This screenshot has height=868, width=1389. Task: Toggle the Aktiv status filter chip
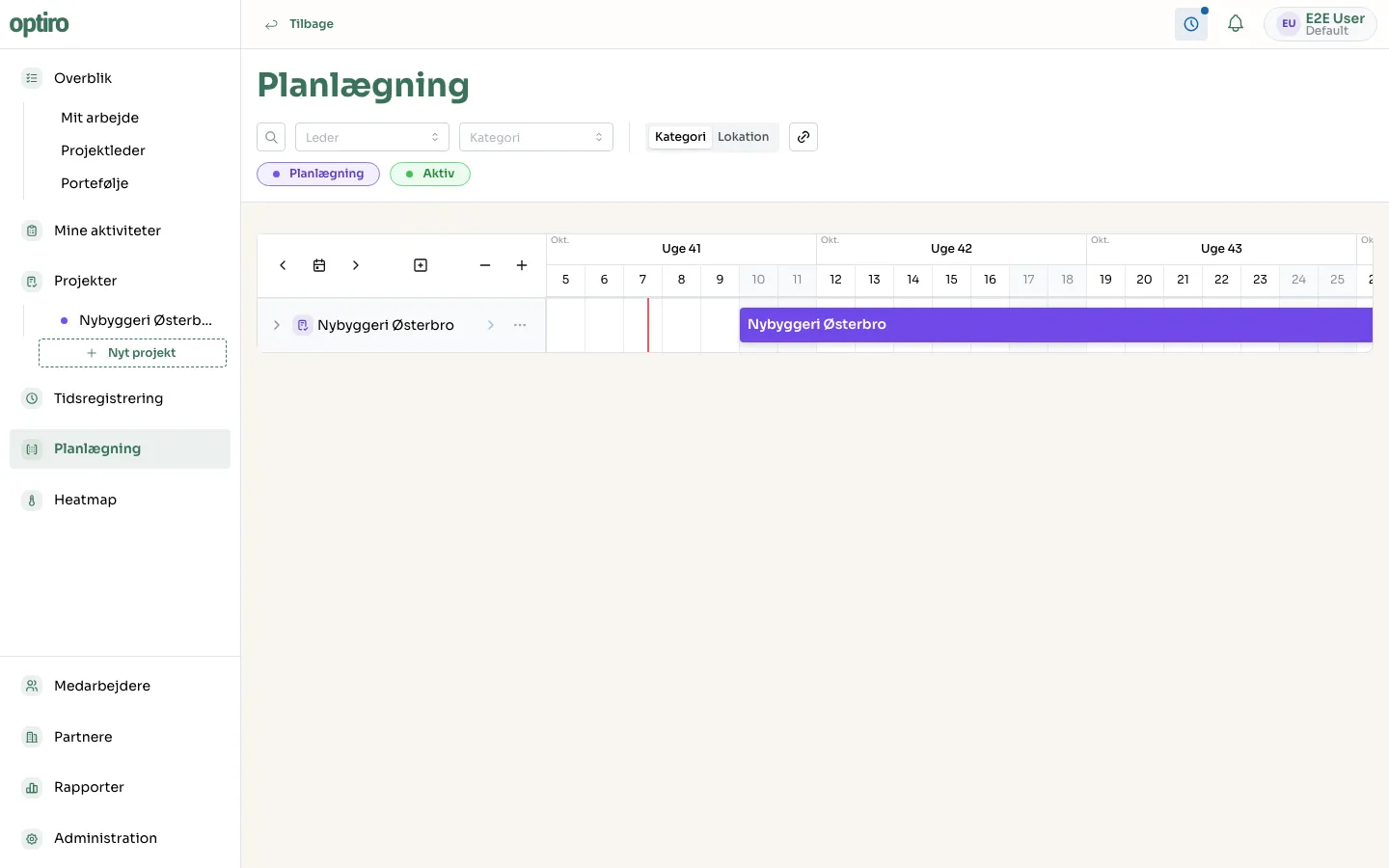click(x=430, y=174)
